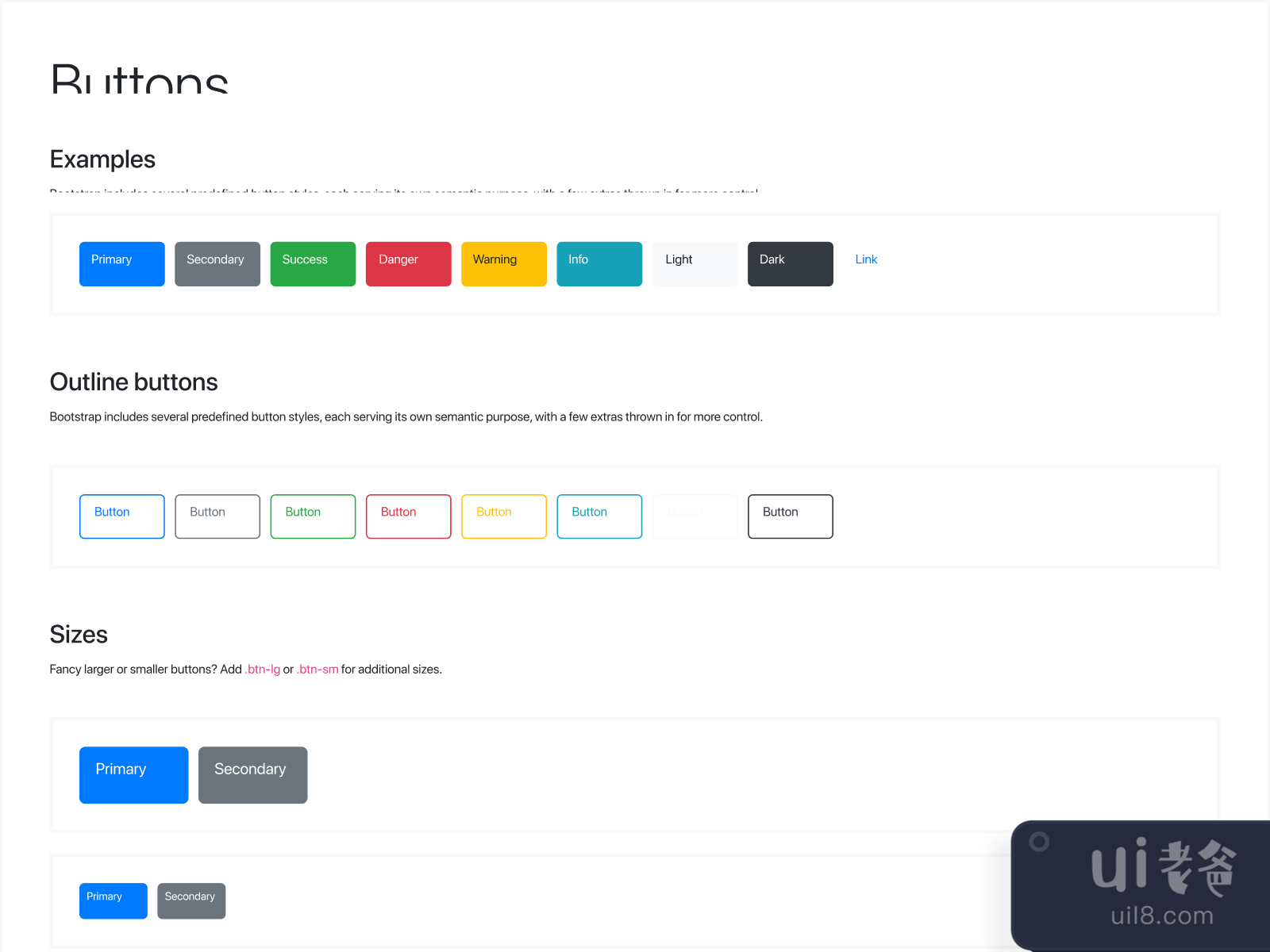Click the Danger button
The height and width of the screenshot is (952, 1270).
click(x=408, y=263)
